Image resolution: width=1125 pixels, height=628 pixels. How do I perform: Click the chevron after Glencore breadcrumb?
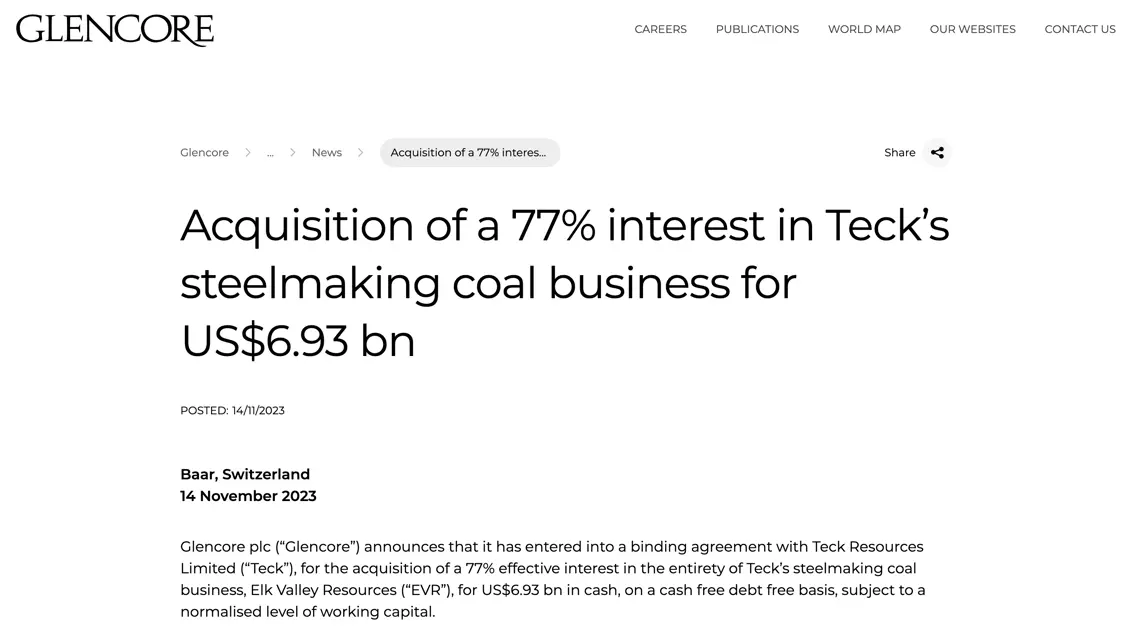click(248, 152)
